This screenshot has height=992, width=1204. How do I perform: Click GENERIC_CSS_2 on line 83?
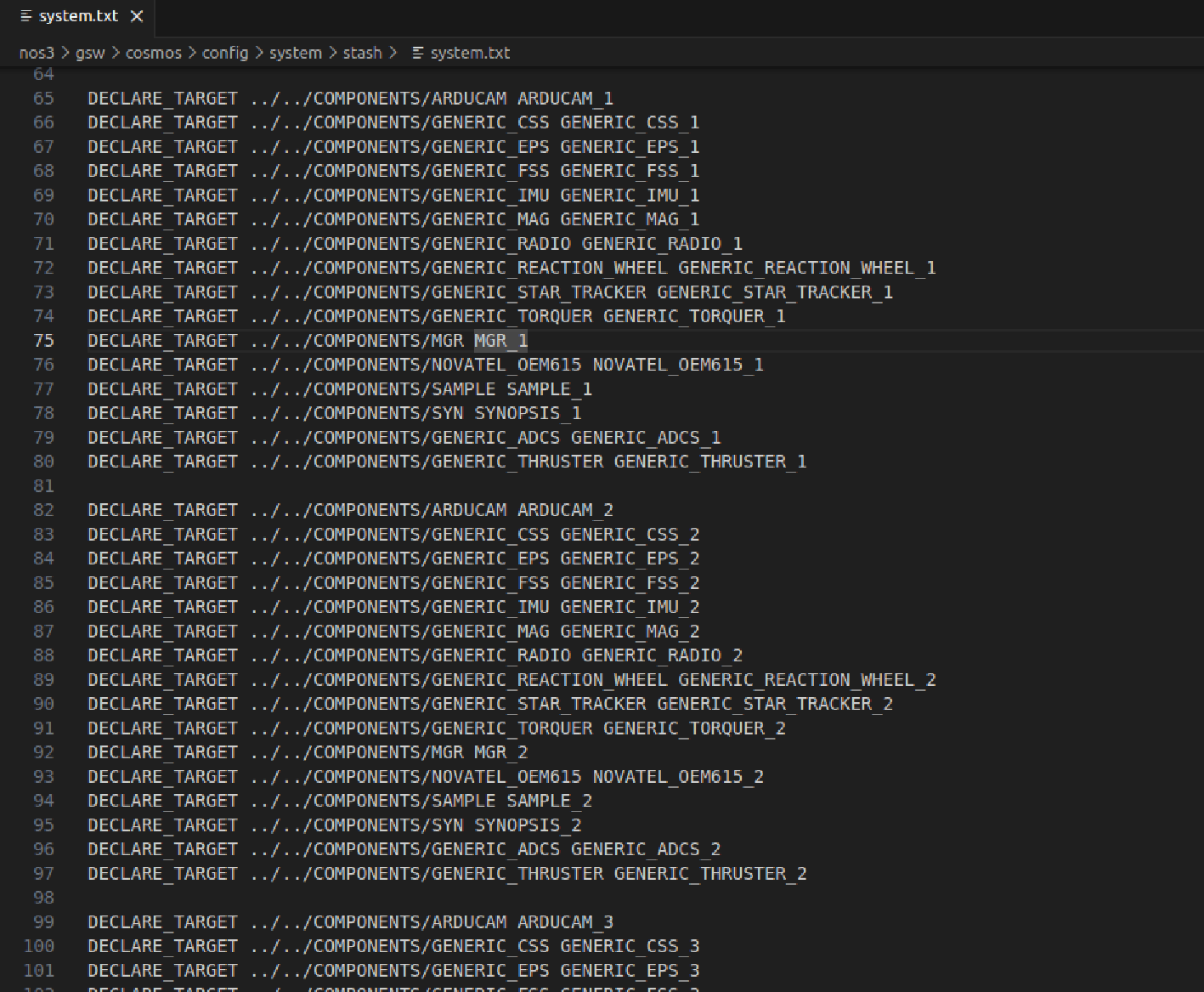coord(630,535)
